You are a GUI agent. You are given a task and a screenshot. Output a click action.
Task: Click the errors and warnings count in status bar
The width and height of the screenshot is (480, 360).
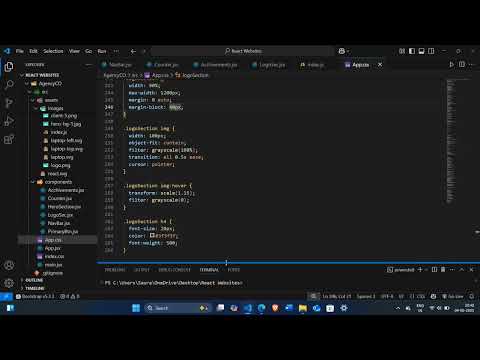70,296
